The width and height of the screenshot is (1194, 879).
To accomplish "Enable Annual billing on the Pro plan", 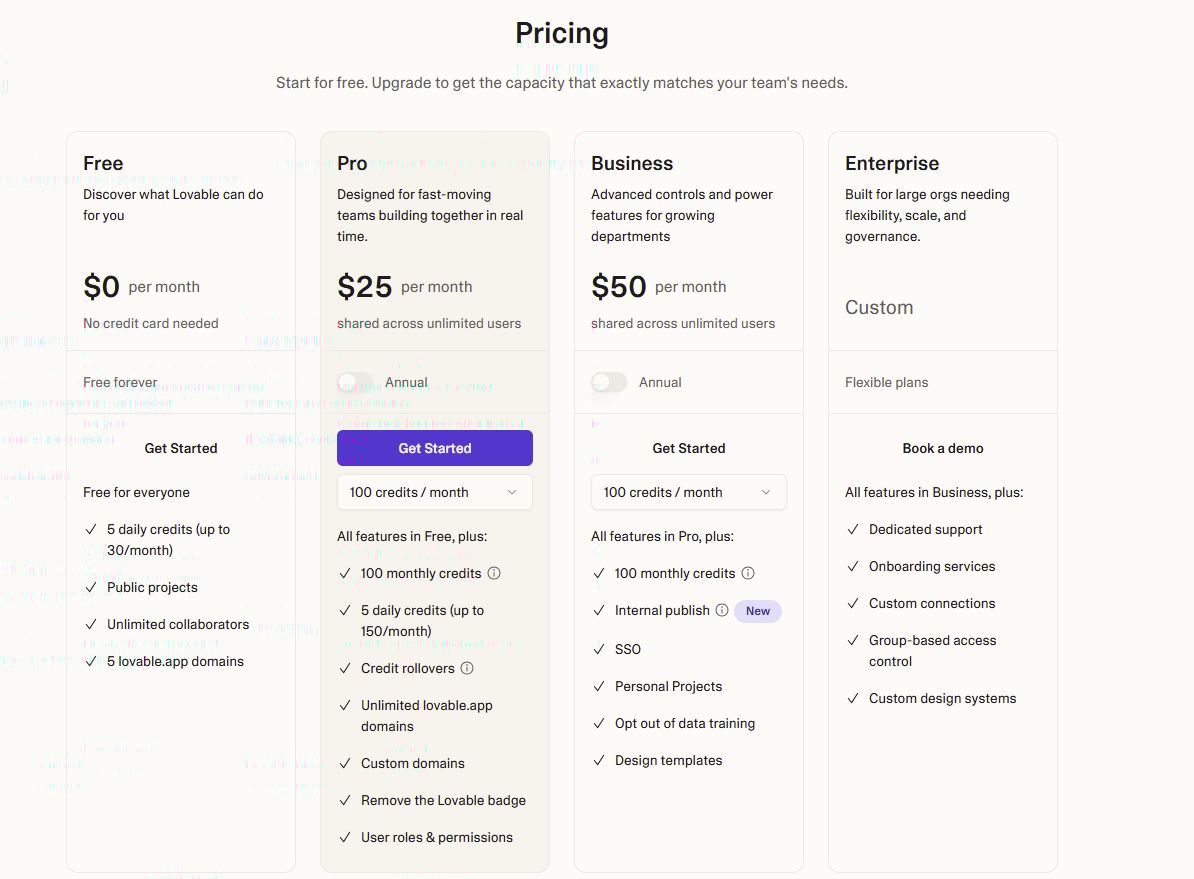I will point(355,382).
